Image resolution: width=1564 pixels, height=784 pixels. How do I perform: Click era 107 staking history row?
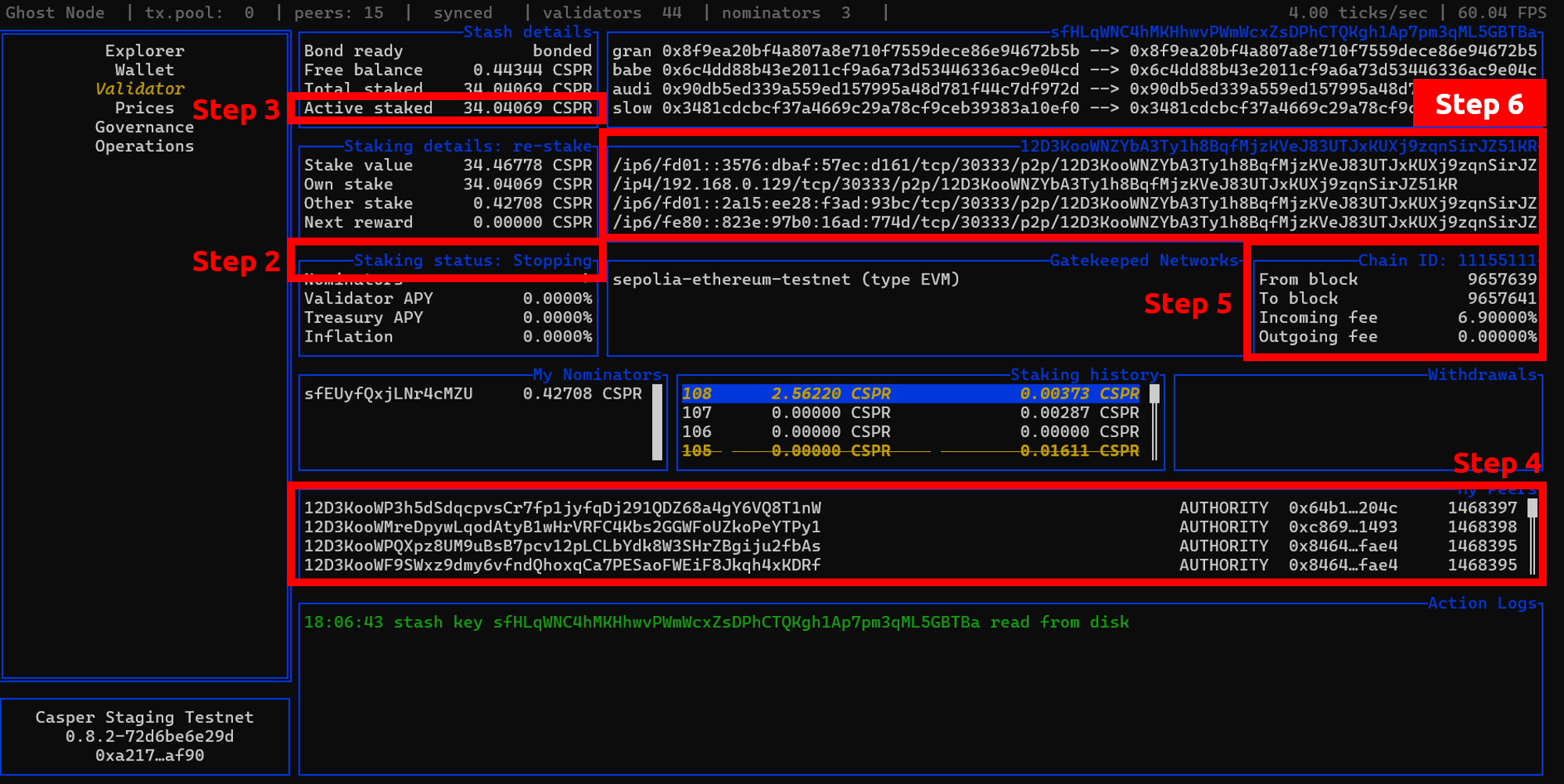pyautogui.click(x=910, y=413)
